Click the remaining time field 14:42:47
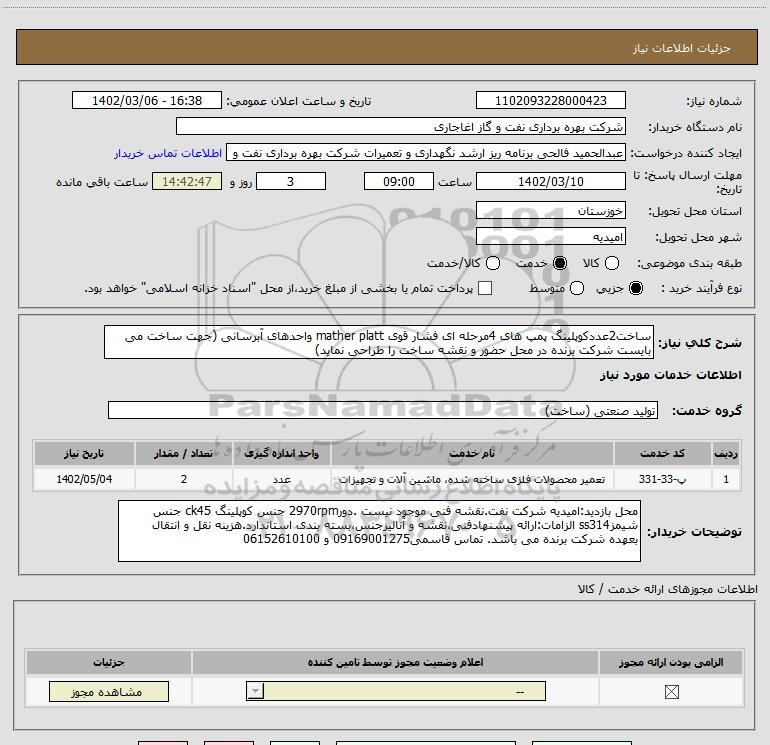Image resolution: width=770 pixels, height=745 pixels. click(187, 181)
